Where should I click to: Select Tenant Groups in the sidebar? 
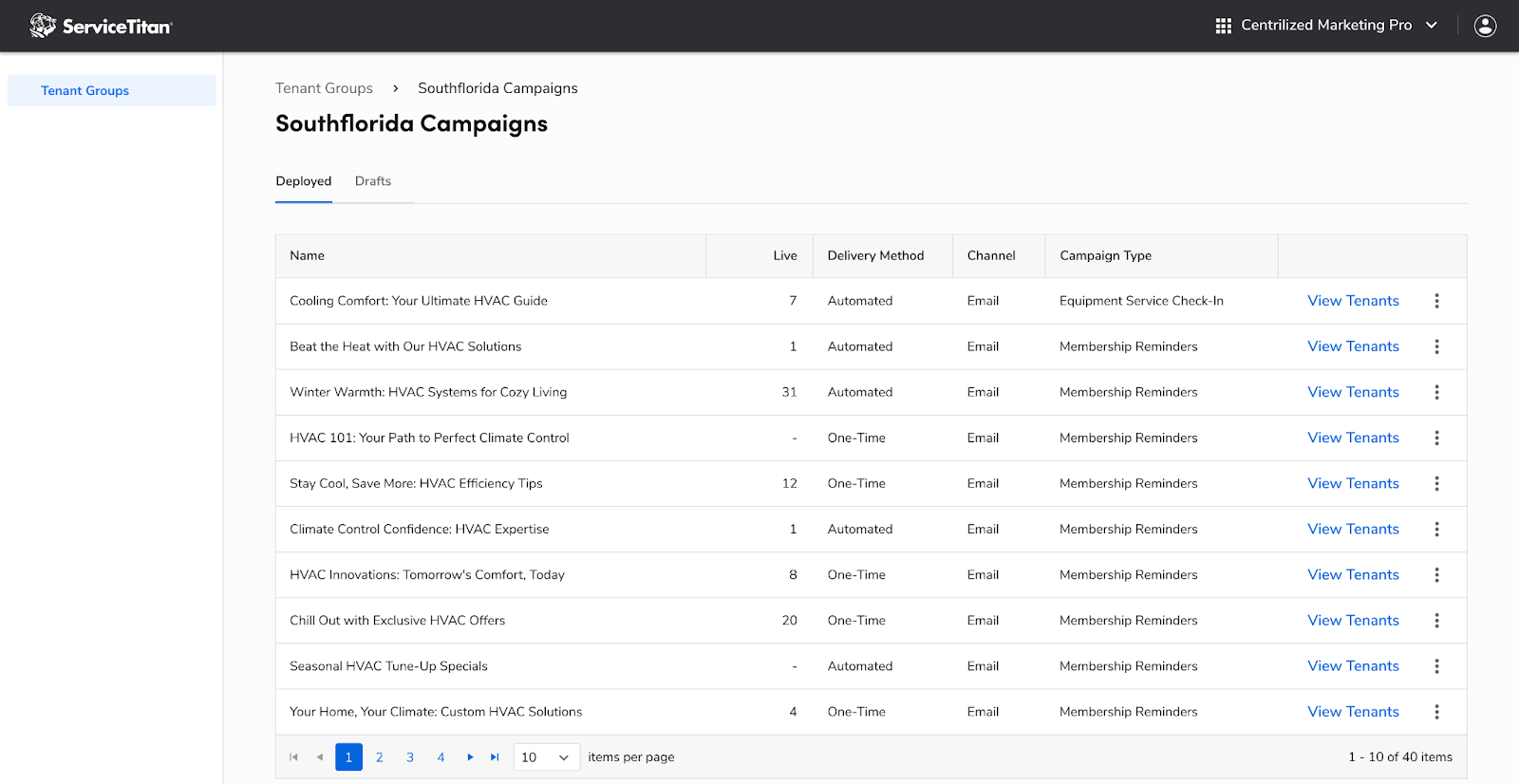[x=112, y=90]
